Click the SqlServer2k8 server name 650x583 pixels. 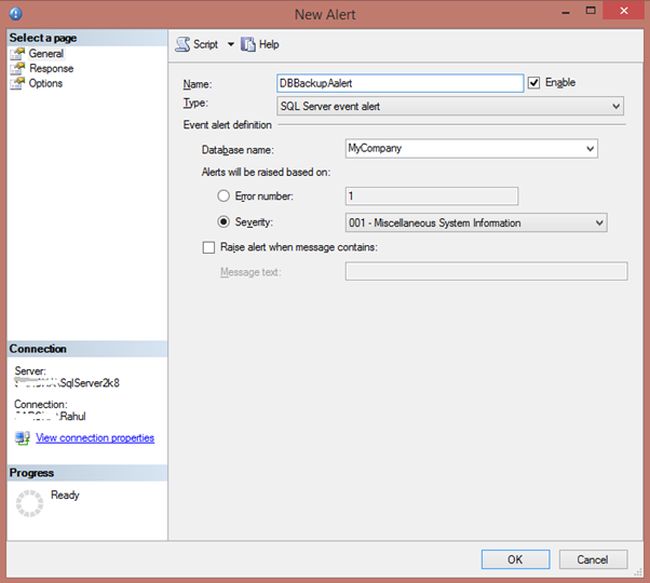click(x=90, y=383)
